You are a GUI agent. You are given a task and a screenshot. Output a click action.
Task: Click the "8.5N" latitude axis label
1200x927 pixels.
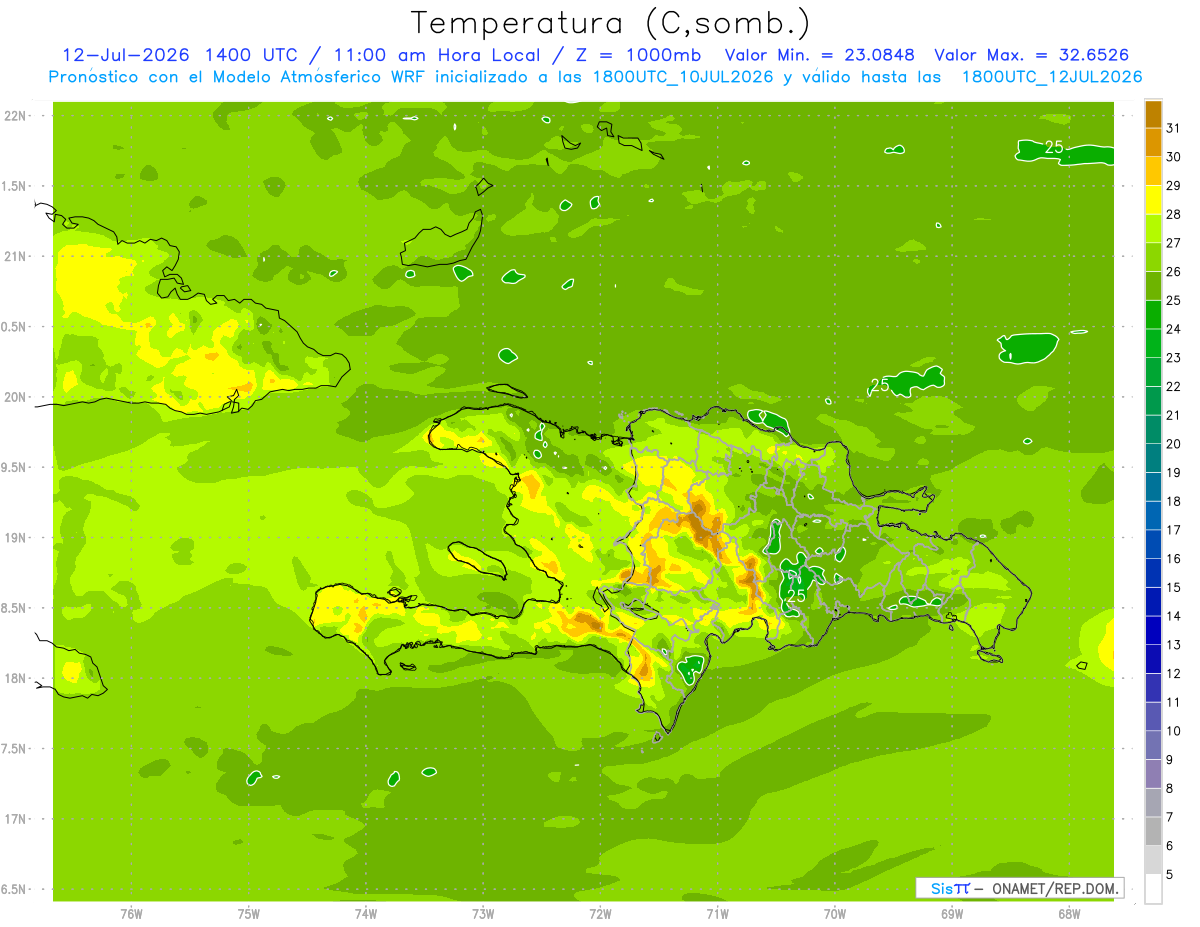(x=15, y=608)
